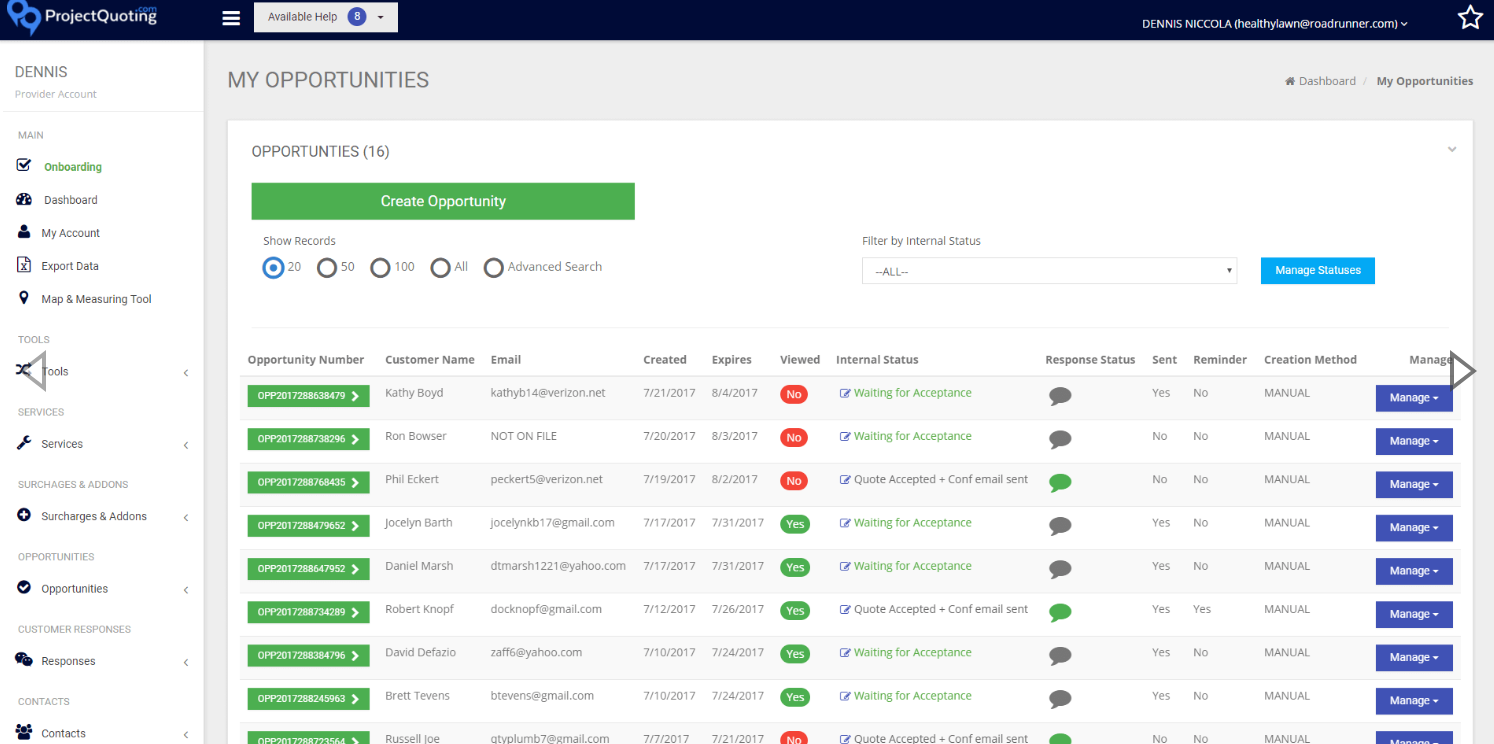
Task: Click the Export Data file icon
Action: click(24, 265)
